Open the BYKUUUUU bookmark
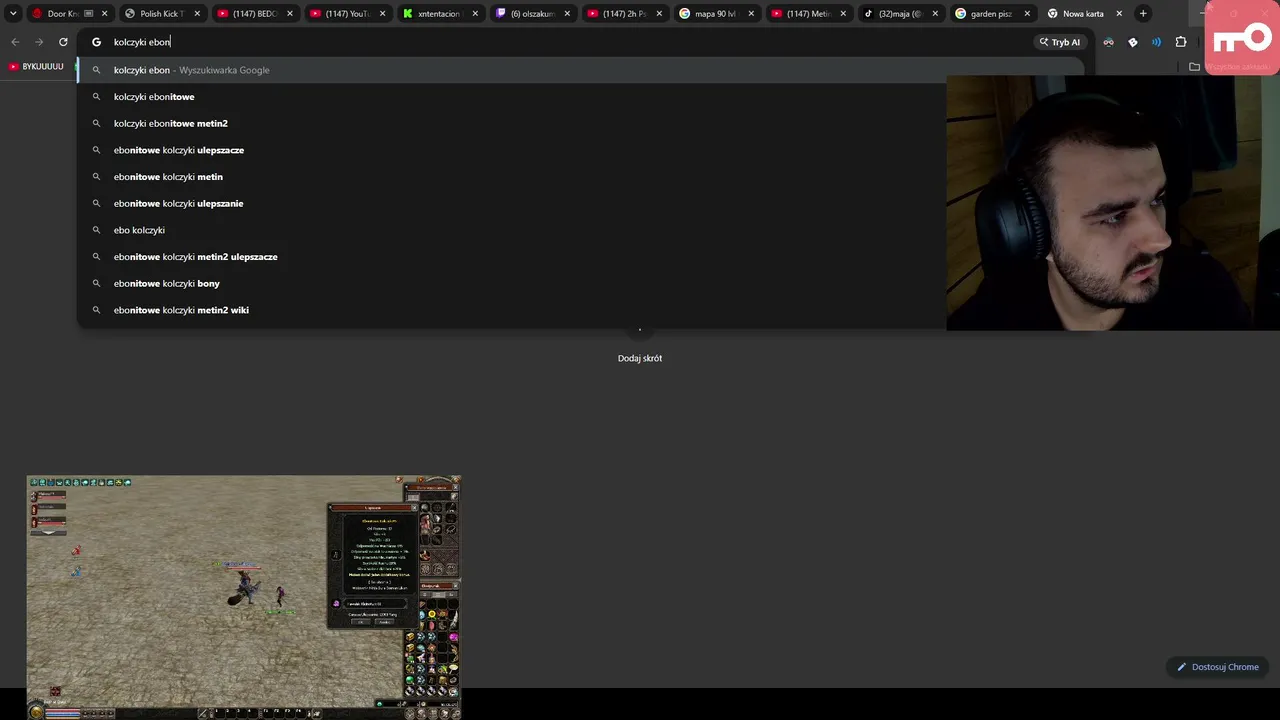Image resolution: width=1280 pixels, height=720 pixels. tap(36, 67)
